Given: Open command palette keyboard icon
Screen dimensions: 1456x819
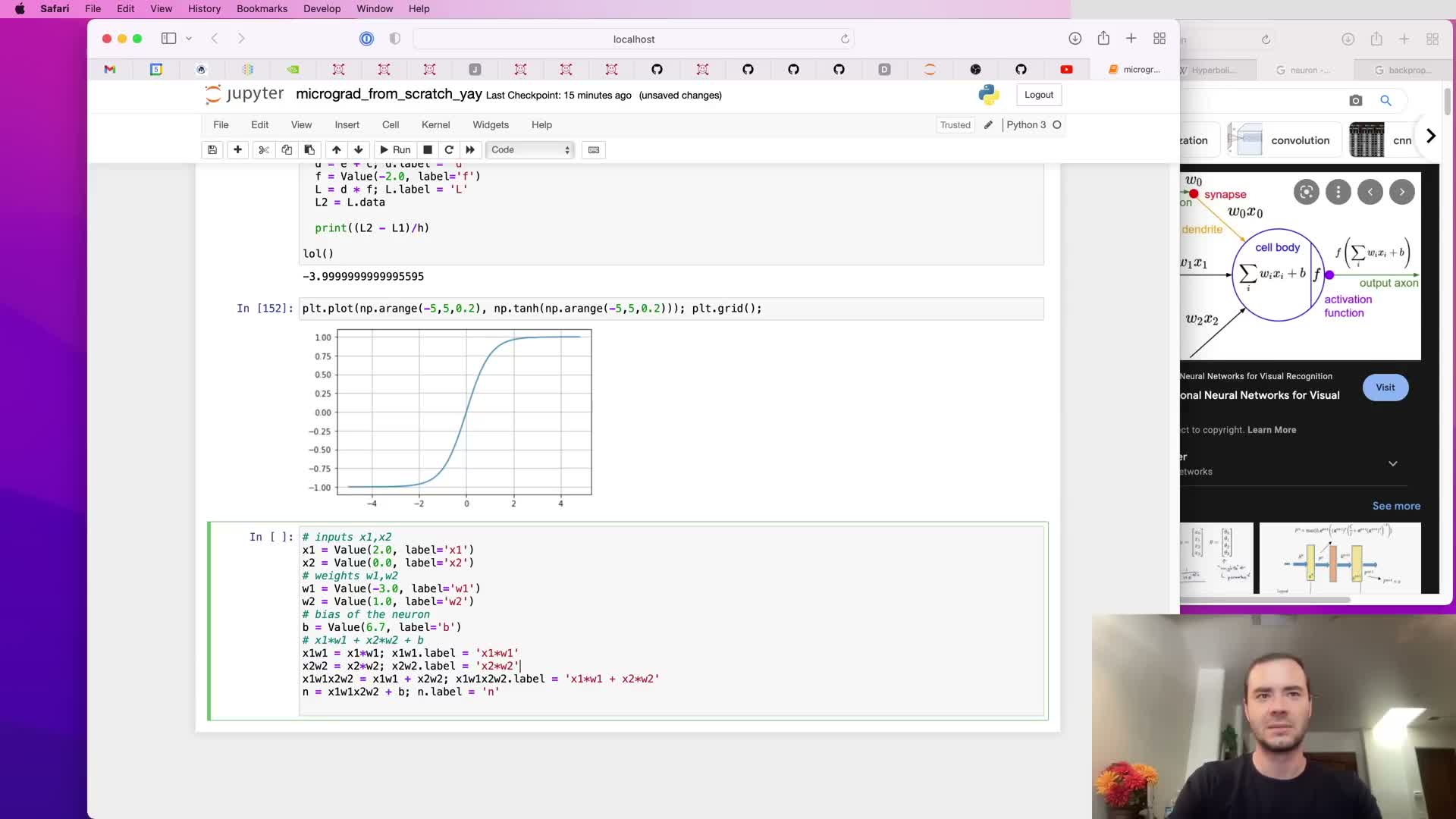Looking at the screenshot, I should tap(594, 150).
